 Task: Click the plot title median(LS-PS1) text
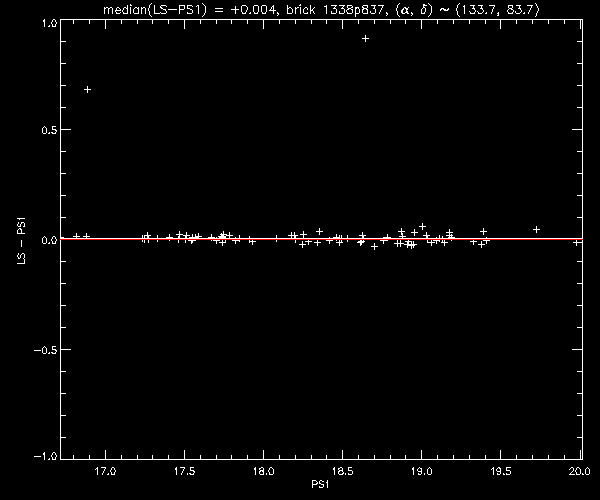click(x=321, y=9)
